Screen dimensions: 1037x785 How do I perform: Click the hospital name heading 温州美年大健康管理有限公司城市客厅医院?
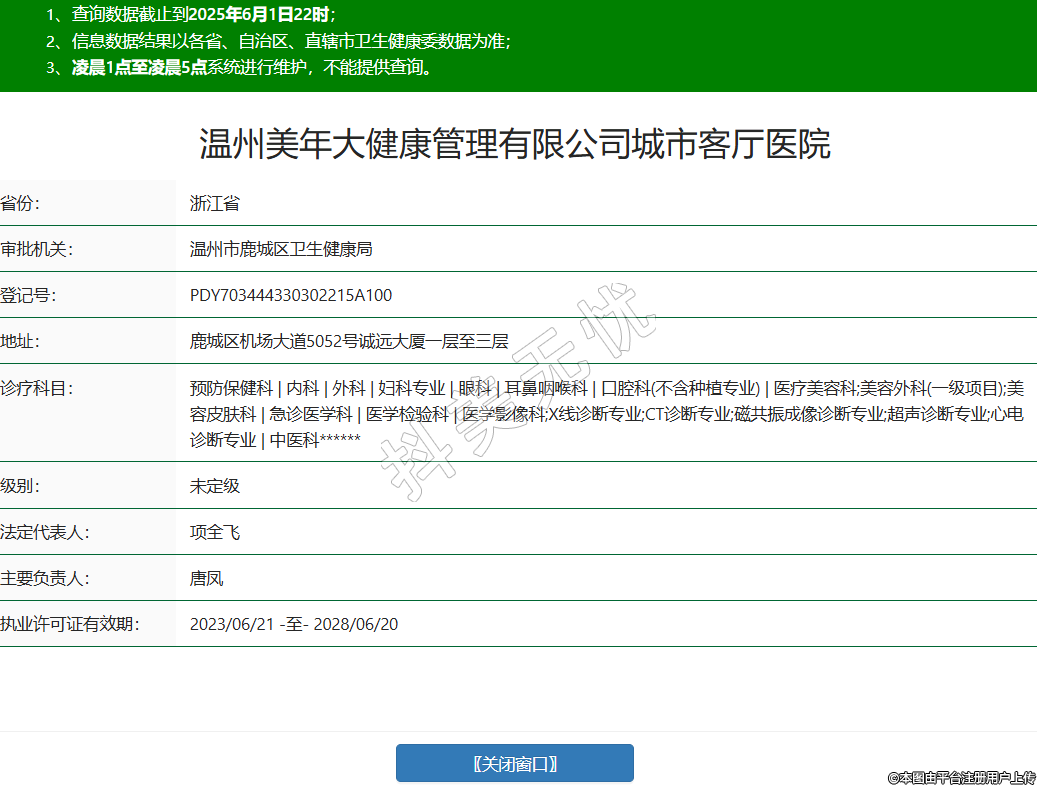515,144
